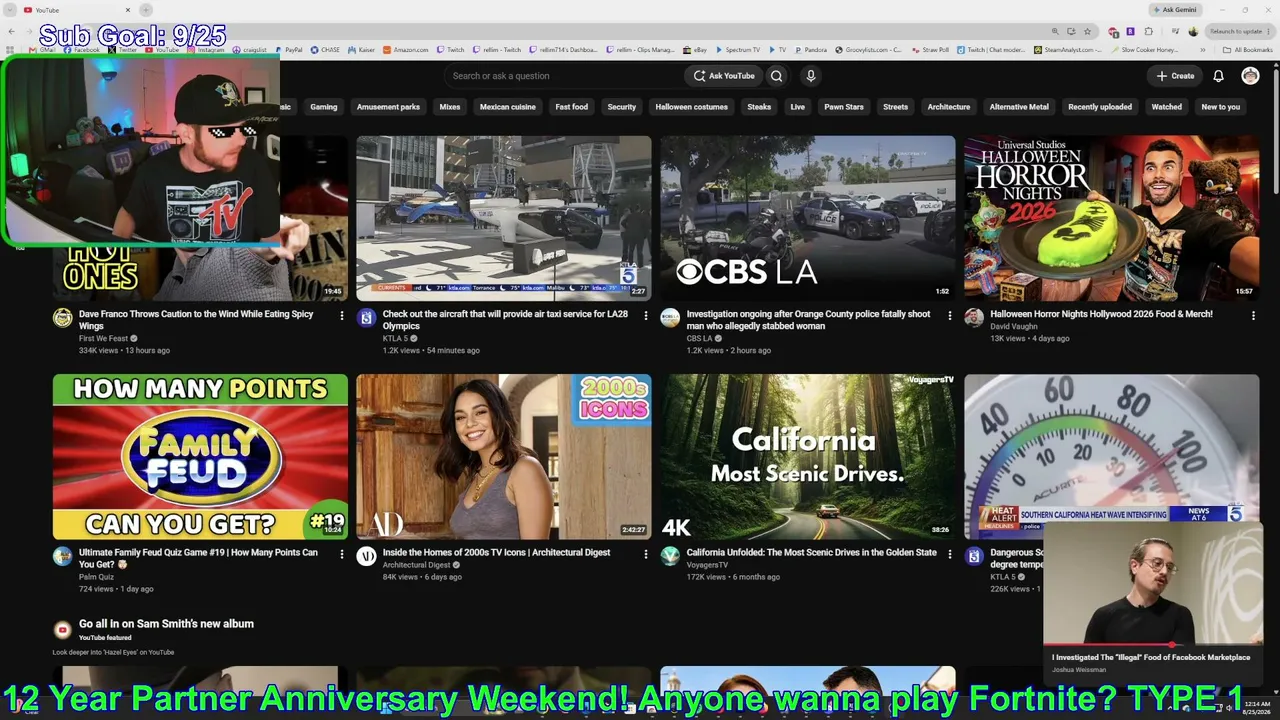
Task: Open more options for Halloween Horror Nights video
Action: pos(1253,316)
